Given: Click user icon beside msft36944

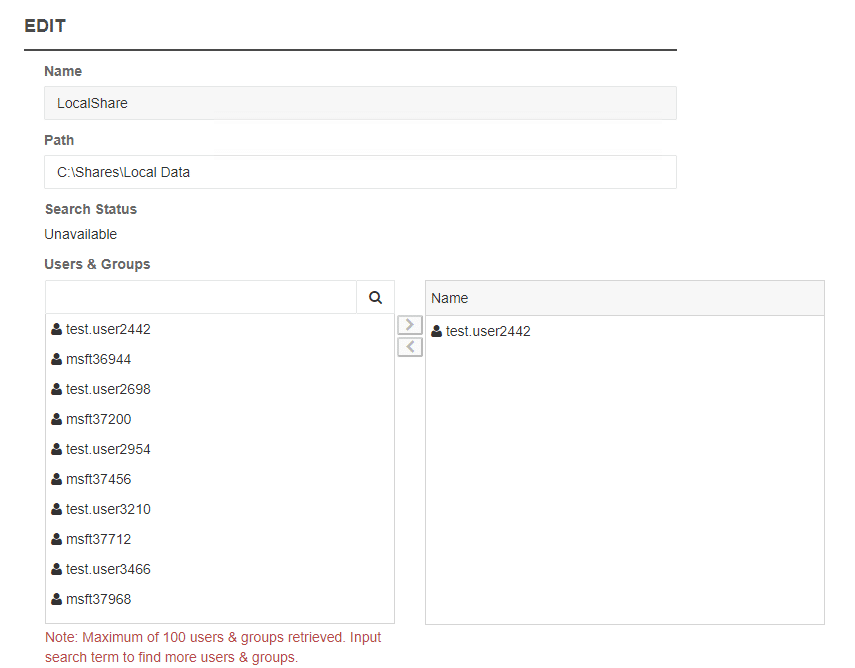Looking at the screenshot, I should pos(57,359).
